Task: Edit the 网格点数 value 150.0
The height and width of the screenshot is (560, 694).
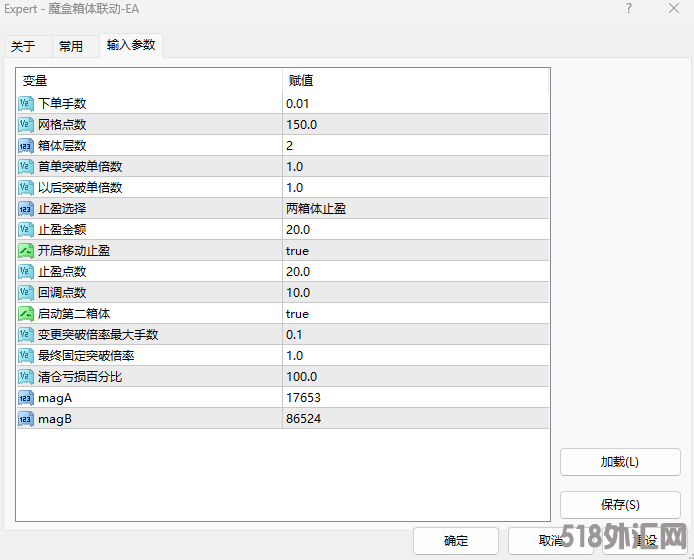Action: click(416, 124)
